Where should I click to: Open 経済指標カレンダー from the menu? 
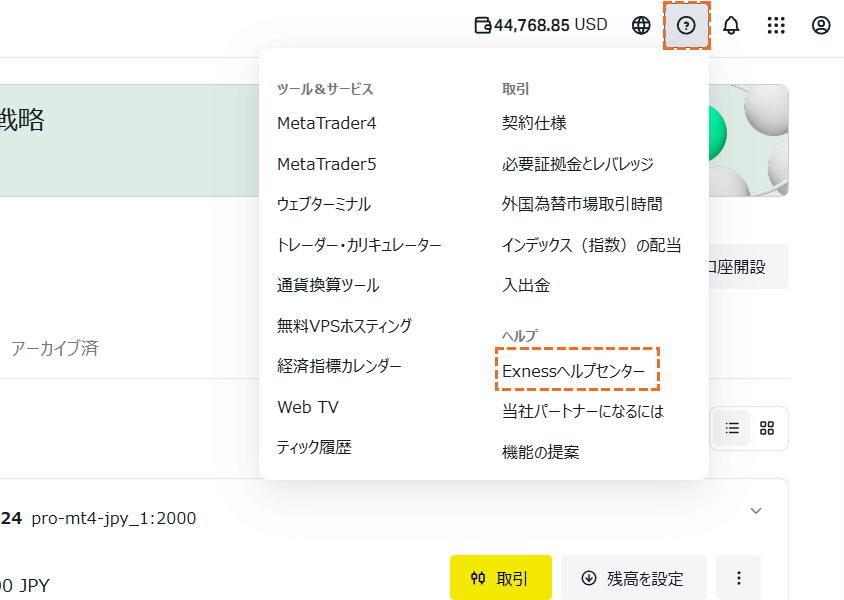tap(339, 366)
